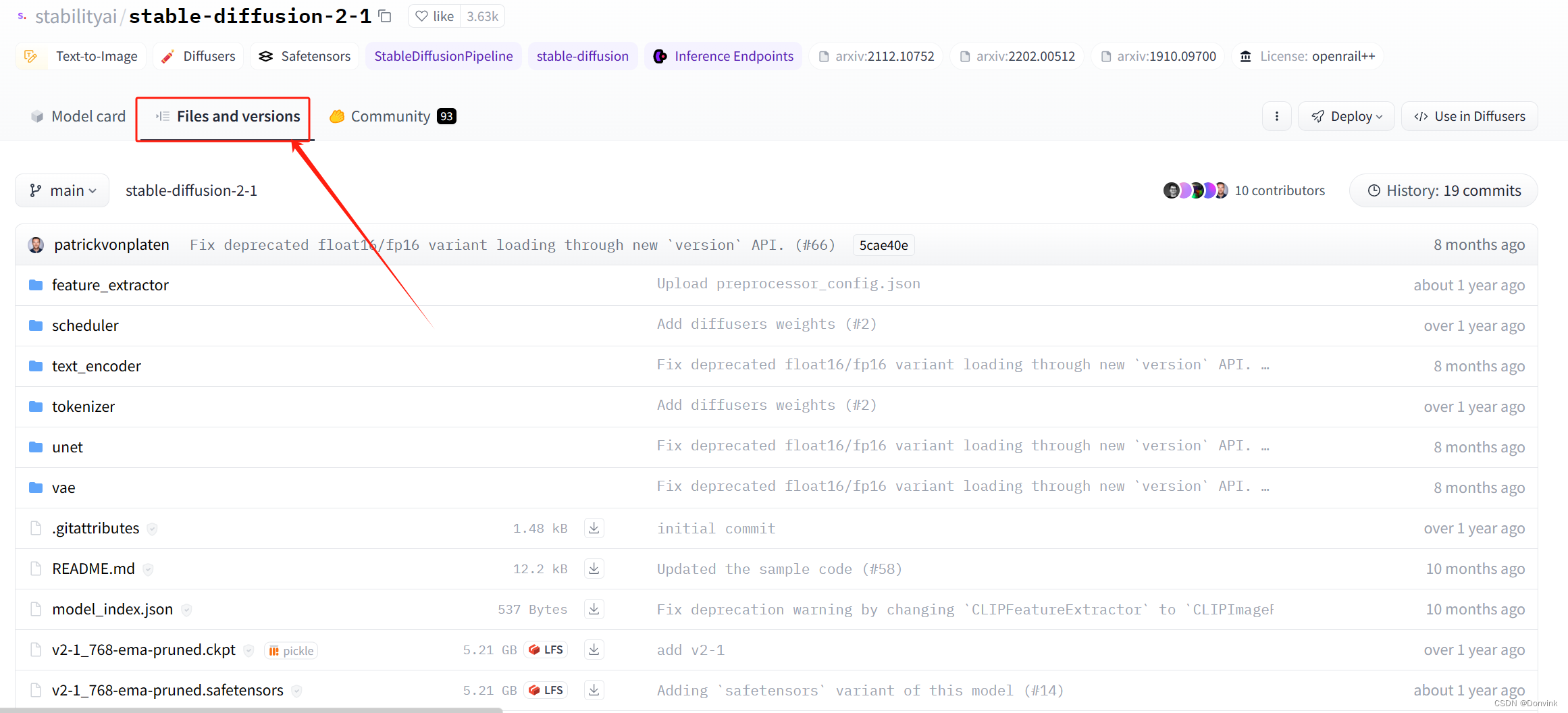Open v2-1_768-ema-pruned.safetensors file
This screenshot has width=1568, height=713.
167,690
